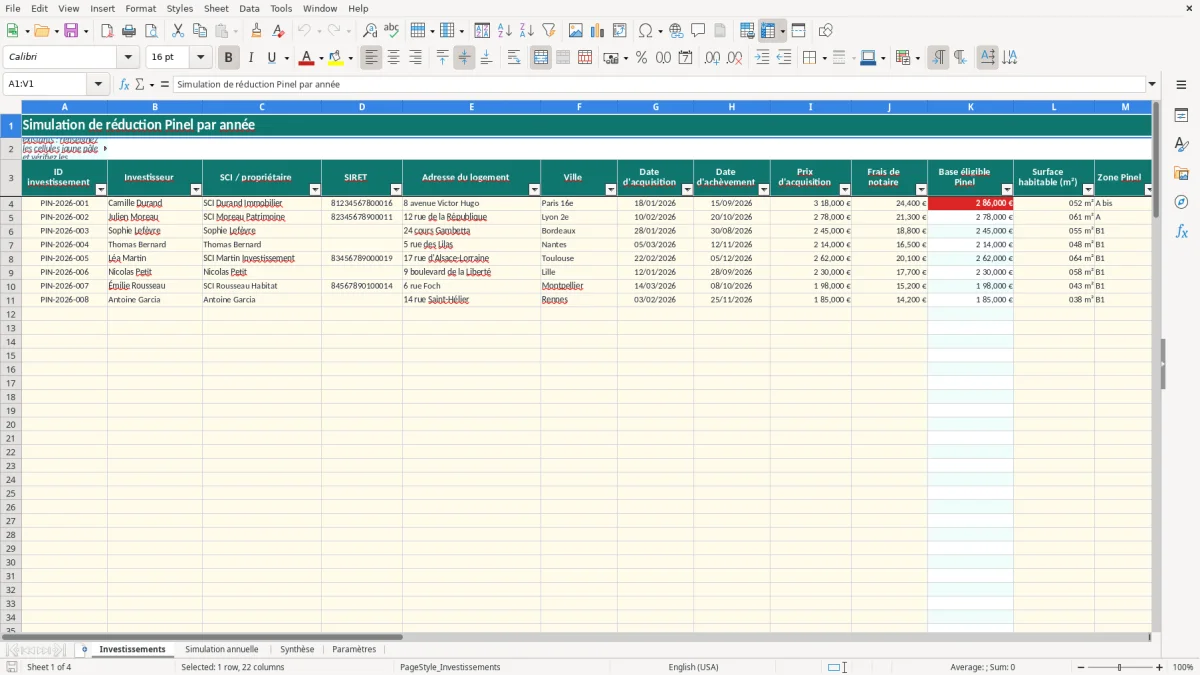Align text right

point(416,58)
